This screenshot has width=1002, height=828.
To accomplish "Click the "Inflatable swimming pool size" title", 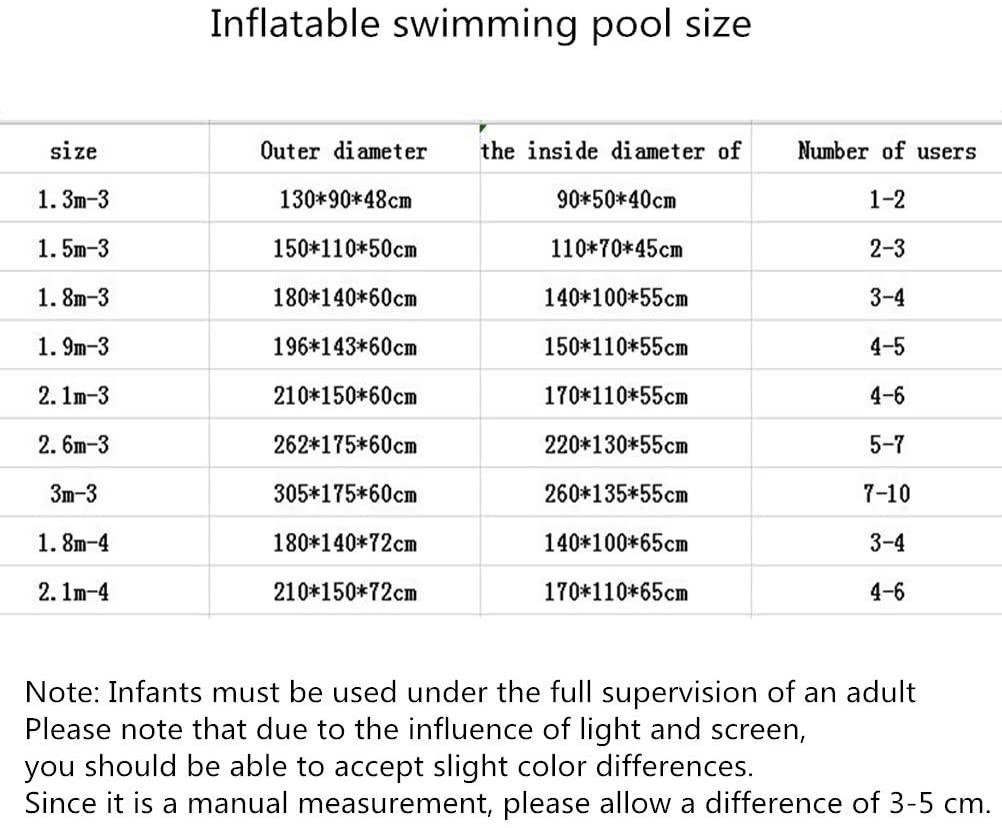I will tap(480, 24).
